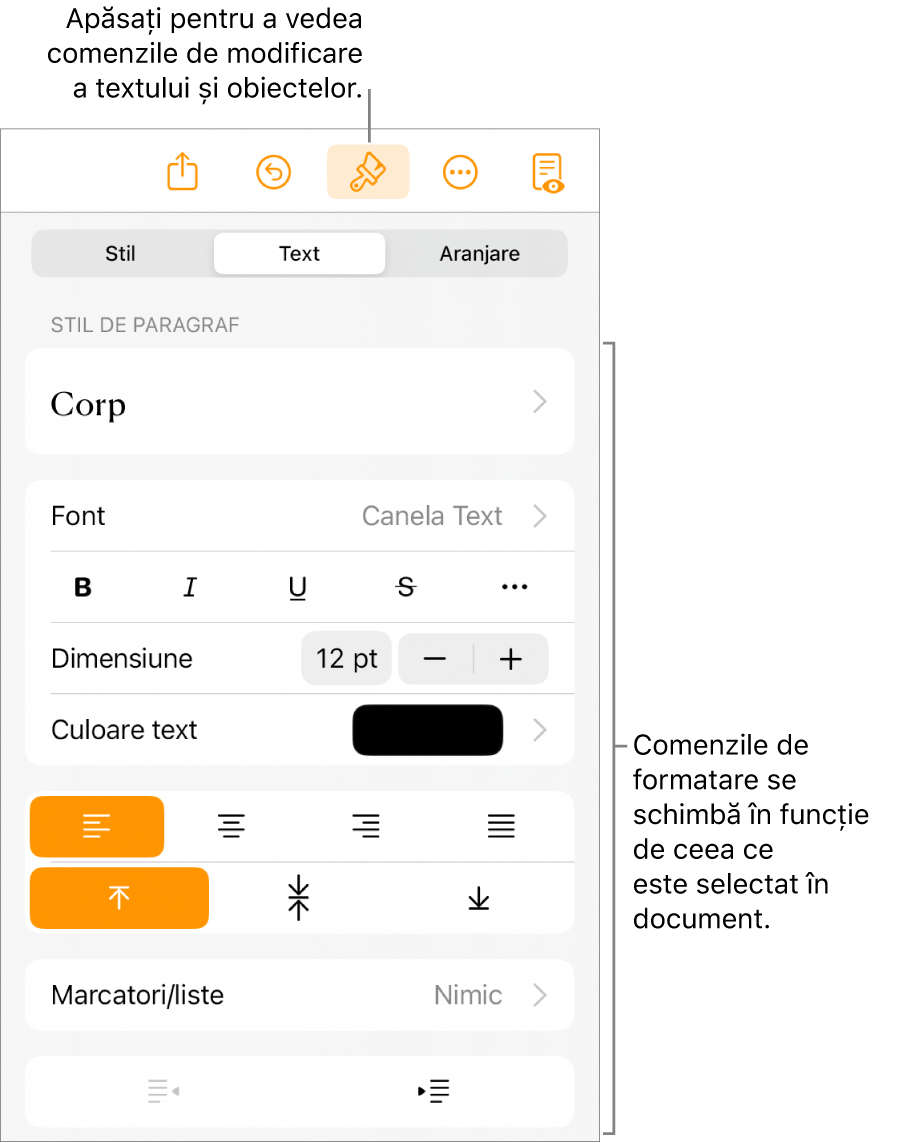This screenshot has width=897, height=1143.
Task: Justify the text alignment
Action: [x=501, y=827]
